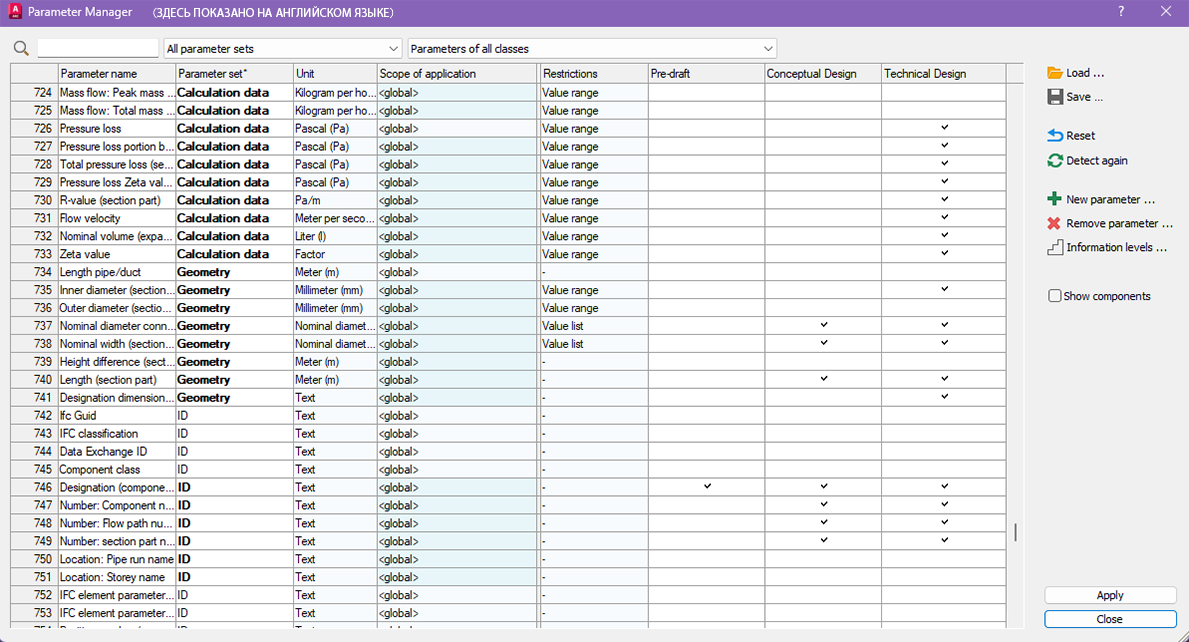This screenshot has width=1189, height=642.
Task: Toggle Pre-draft check for Designation component row
Action: 707,487
